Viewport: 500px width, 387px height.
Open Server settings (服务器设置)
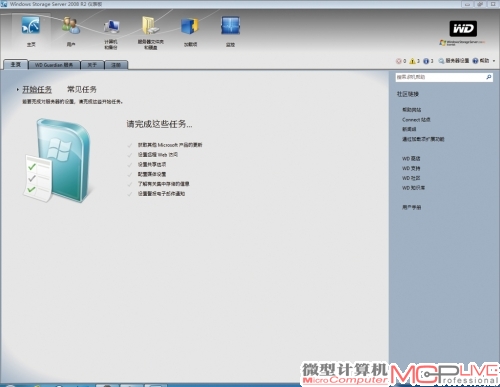(x=454, y=61)
